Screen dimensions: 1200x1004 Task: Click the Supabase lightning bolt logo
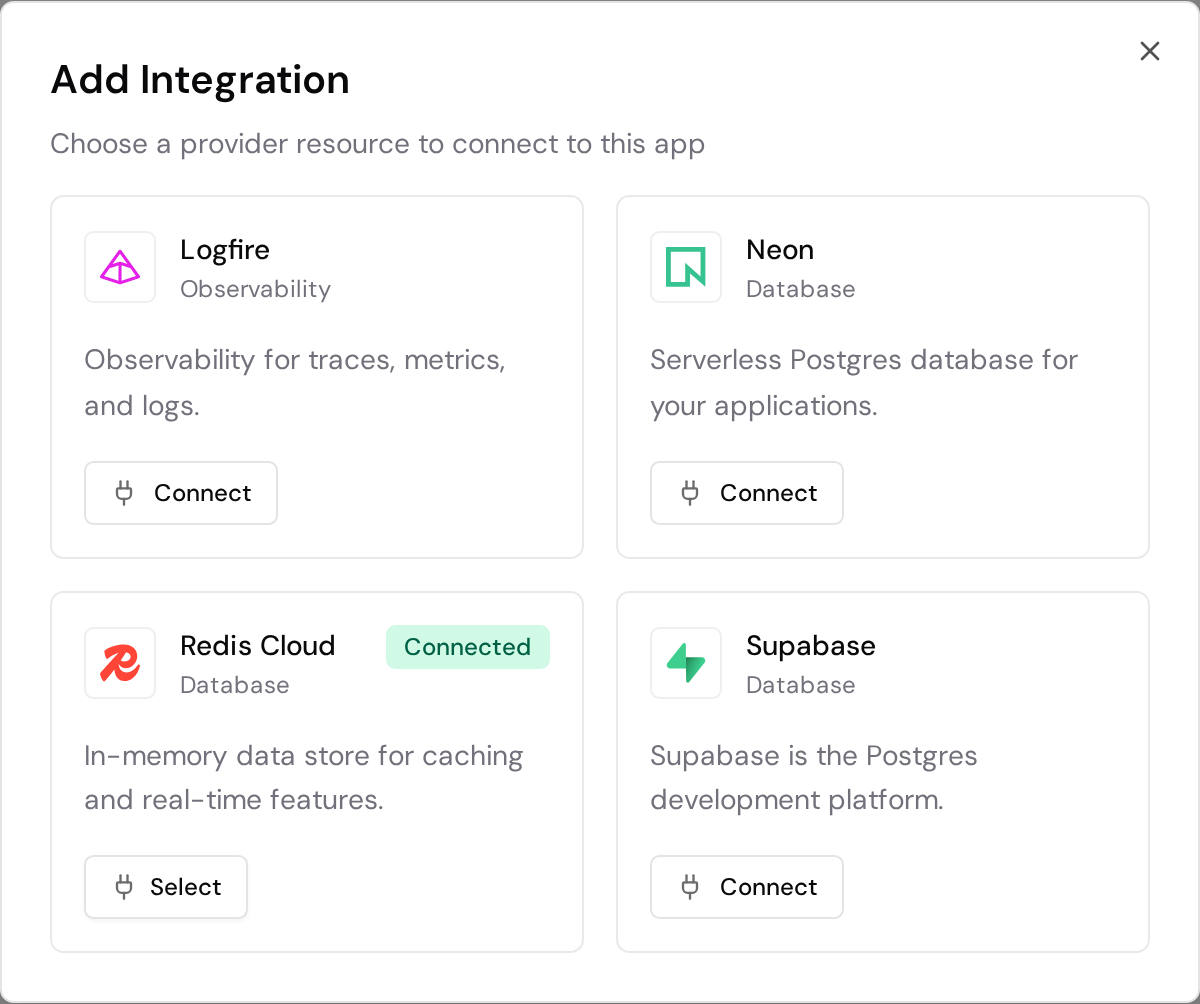click(686, 663)
